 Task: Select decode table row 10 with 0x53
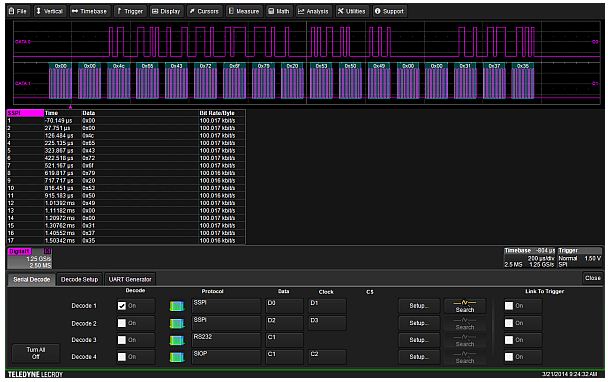(126, 188)
